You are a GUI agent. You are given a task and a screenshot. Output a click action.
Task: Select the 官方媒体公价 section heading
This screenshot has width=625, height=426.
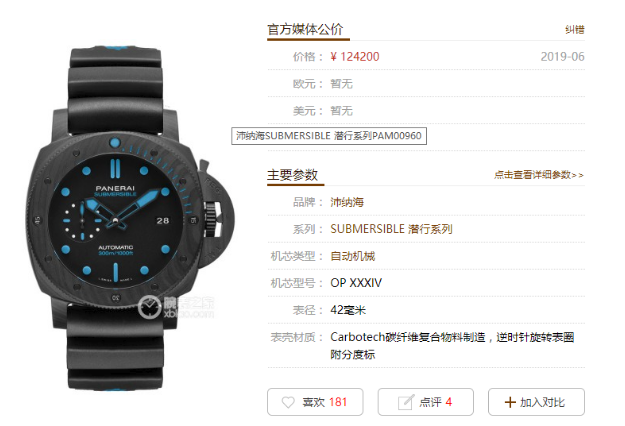305,29
